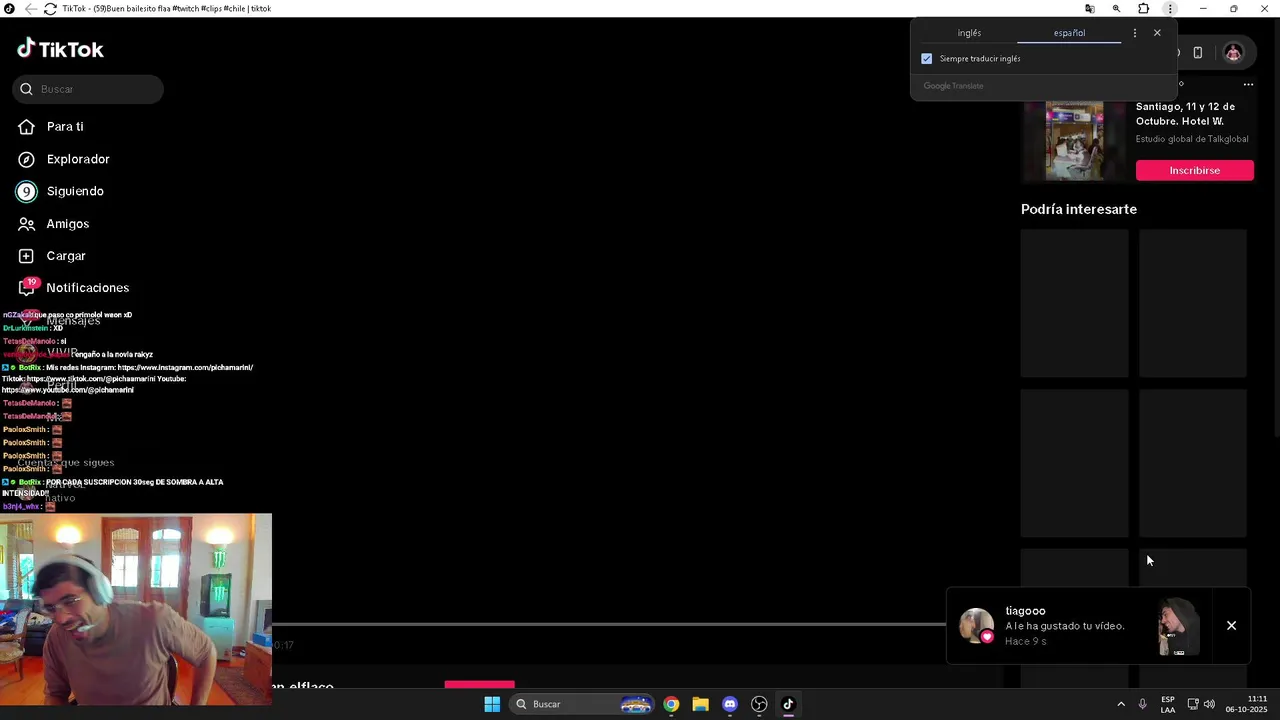Open Chrome from the taskbar
1280x720 pixels.
coord(671,704)
